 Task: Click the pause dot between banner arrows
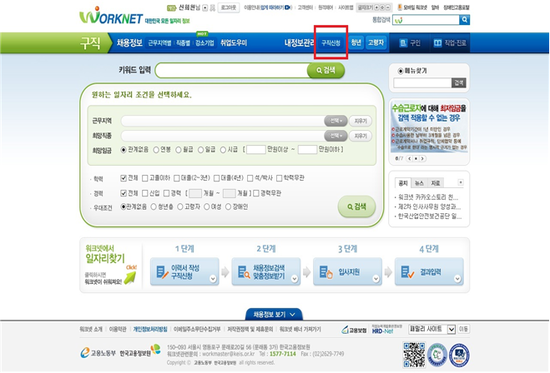pyautogui.click(x=416, y=159)
